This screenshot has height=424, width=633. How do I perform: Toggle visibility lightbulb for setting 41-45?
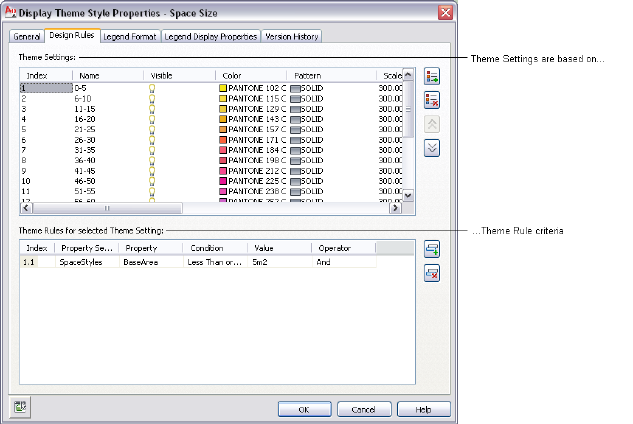[x=152, y=171]
